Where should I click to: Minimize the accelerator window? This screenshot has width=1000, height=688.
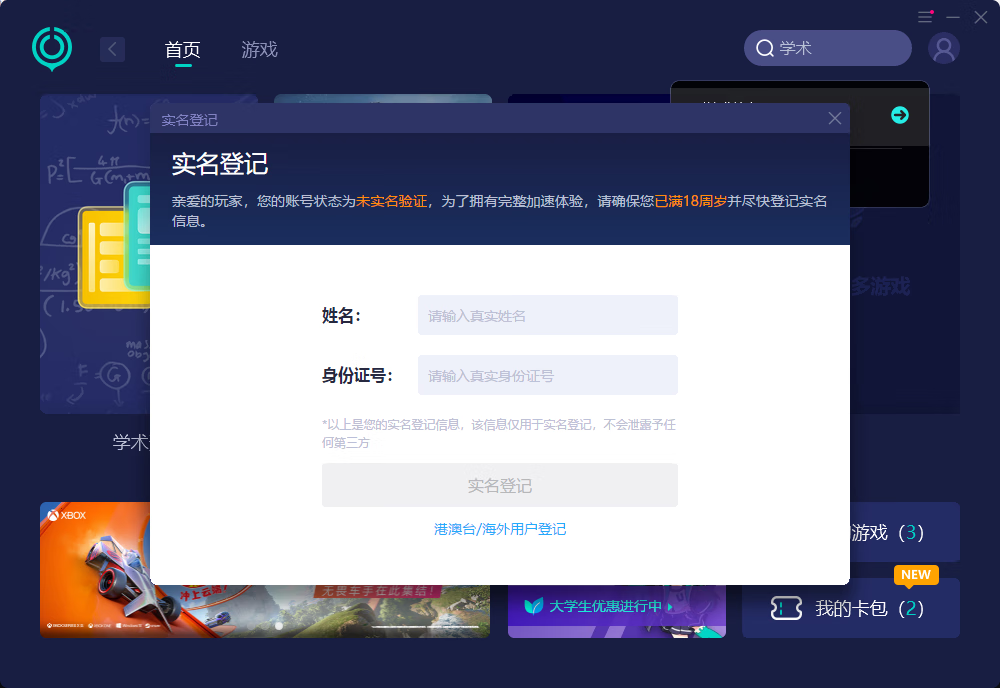[x=953, y=17]
